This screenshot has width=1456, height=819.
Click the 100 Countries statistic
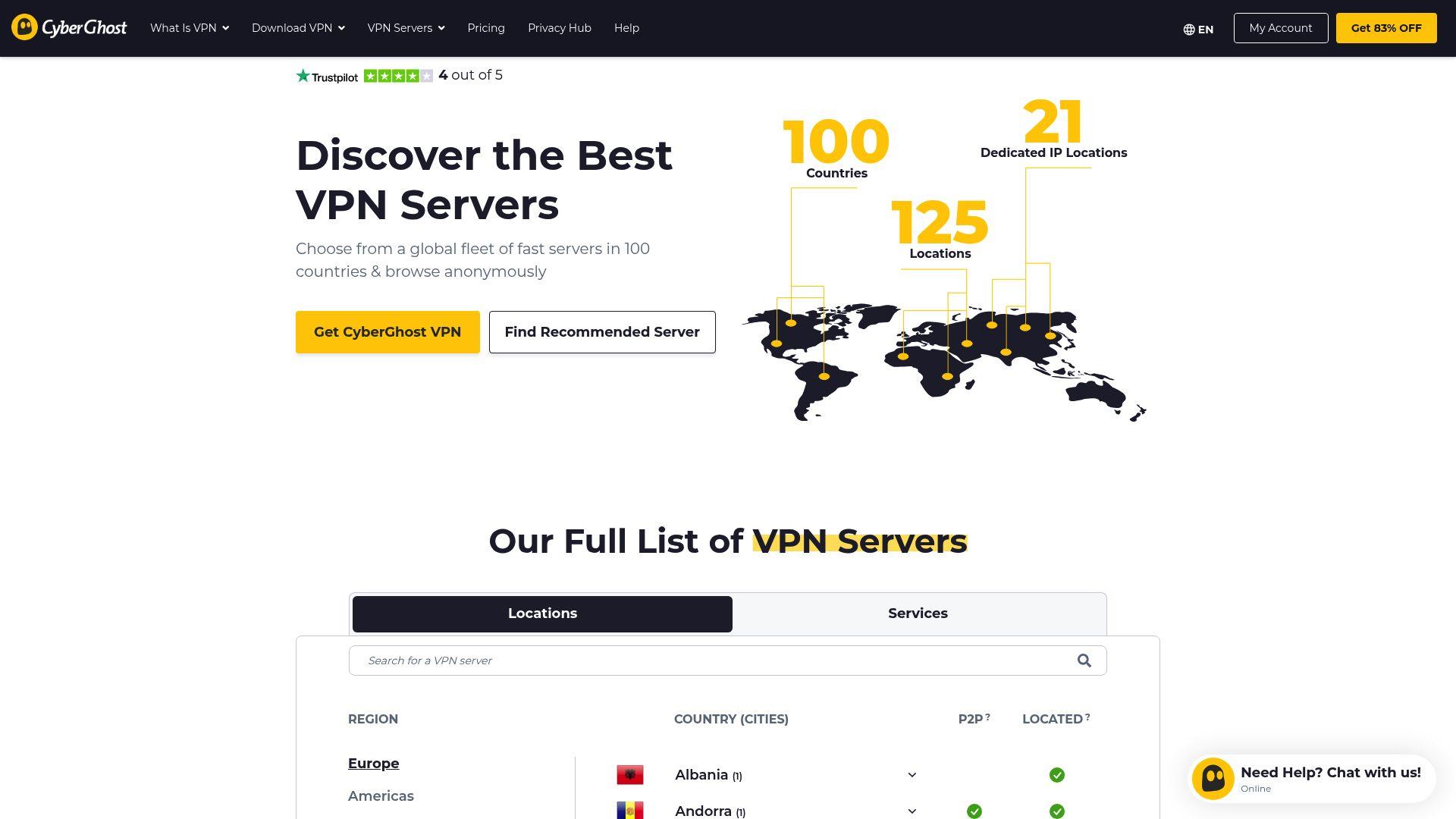click(x=836, y=149)
